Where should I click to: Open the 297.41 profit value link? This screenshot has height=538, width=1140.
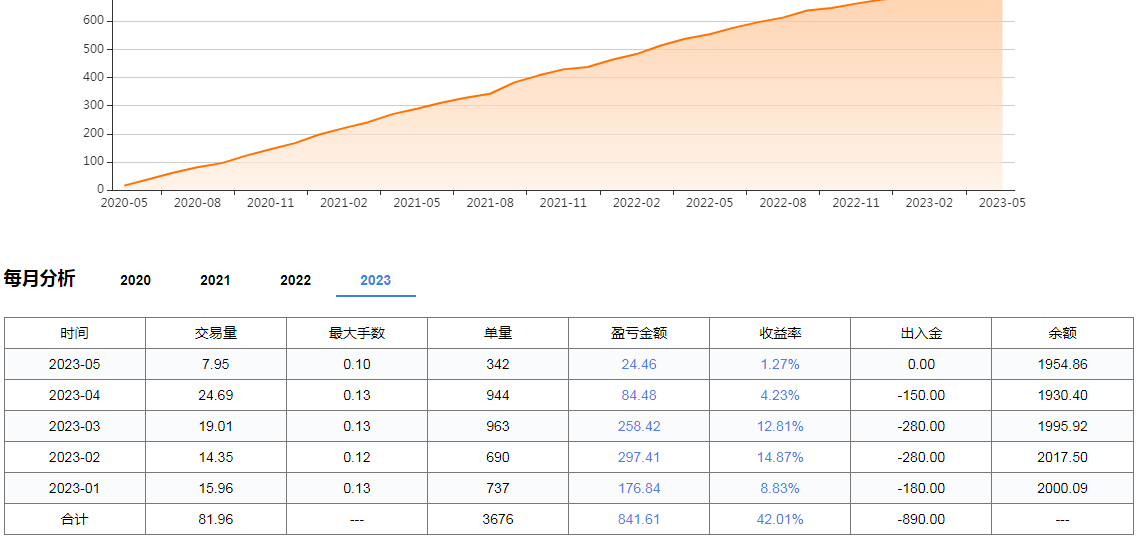point(639,458)
